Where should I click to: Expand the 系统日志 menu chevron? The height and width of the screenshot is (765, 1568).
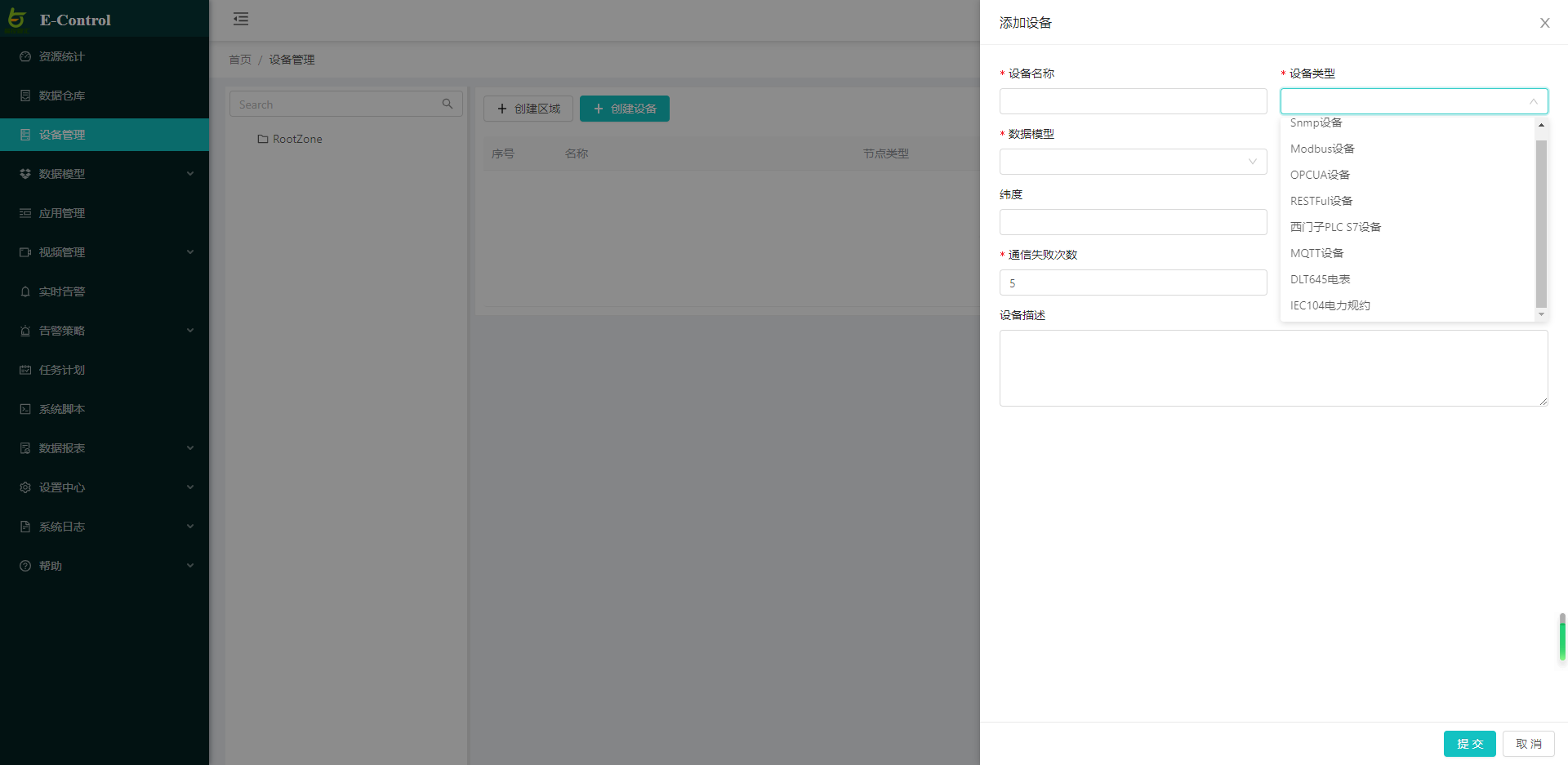coord(190,527)
